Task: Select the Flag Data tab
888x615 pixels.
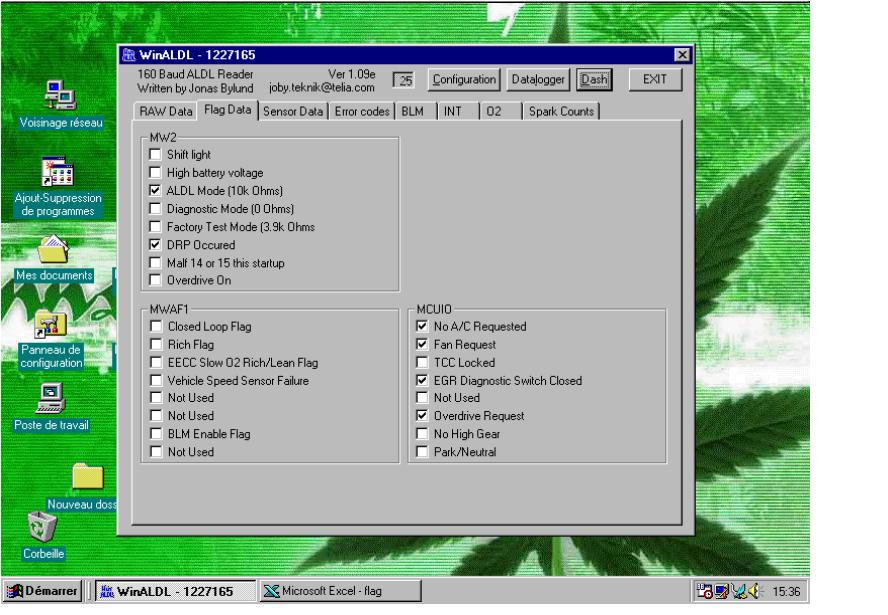Action: (228, 110)
